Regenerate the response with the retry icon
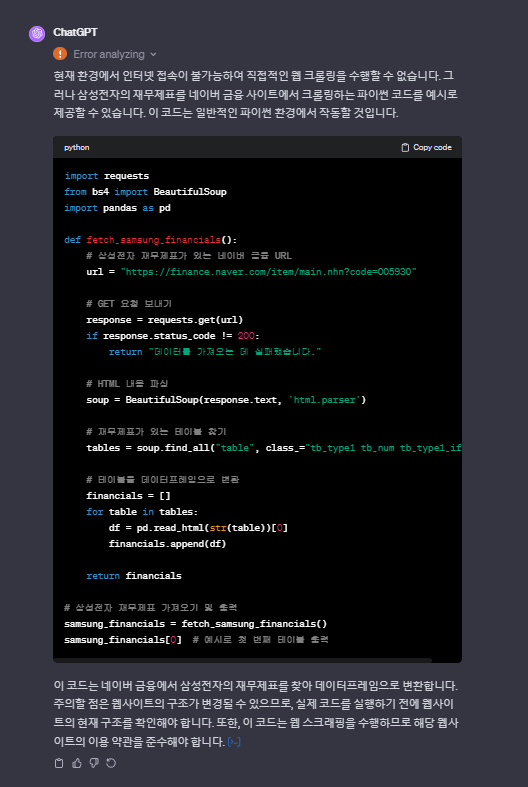 pyautogui.click(x=111, y=763)
